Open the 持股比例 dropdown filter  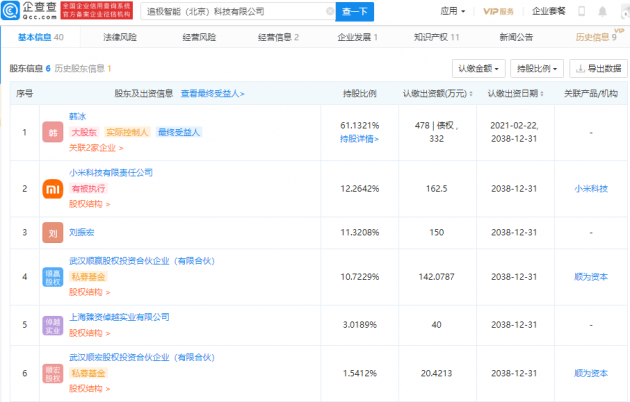[x=537, y=69]
